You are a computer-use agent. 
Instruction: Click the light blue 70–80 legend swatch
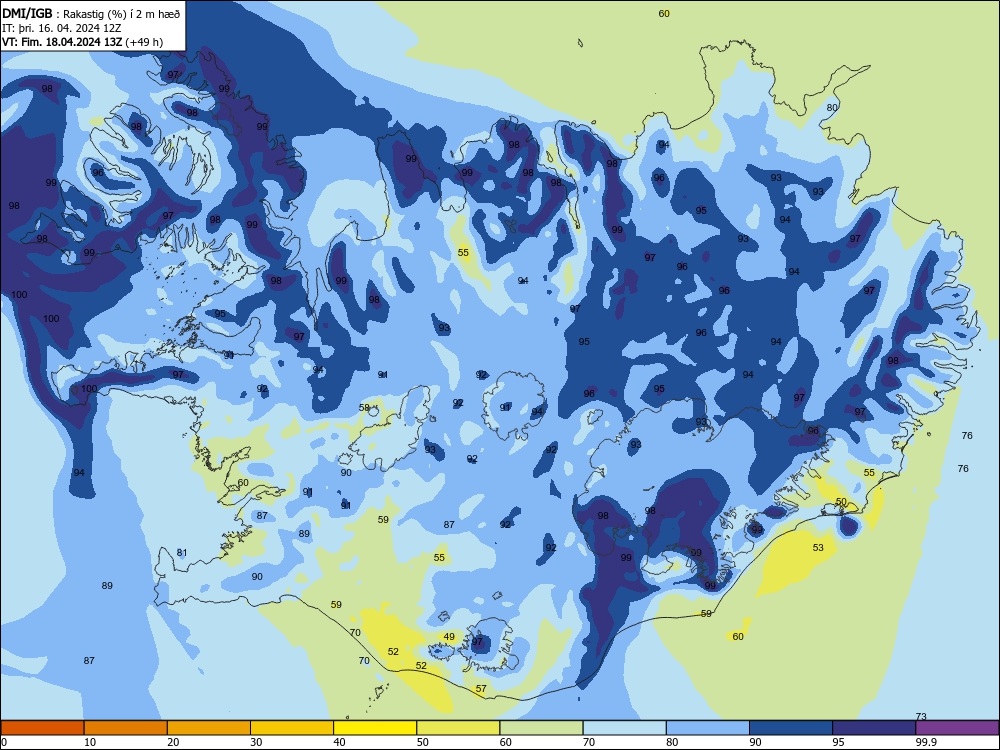624,728
